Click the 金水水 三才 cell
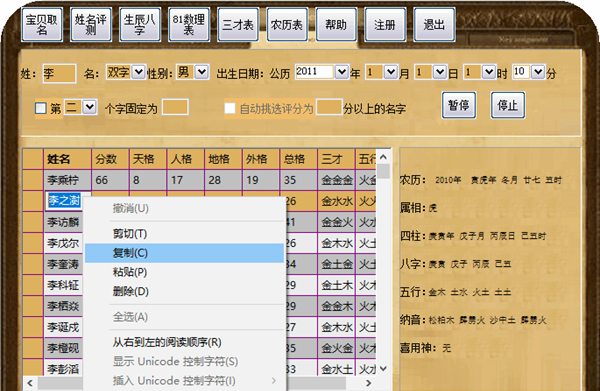The image size is (600, 391). tap(336, 201)
